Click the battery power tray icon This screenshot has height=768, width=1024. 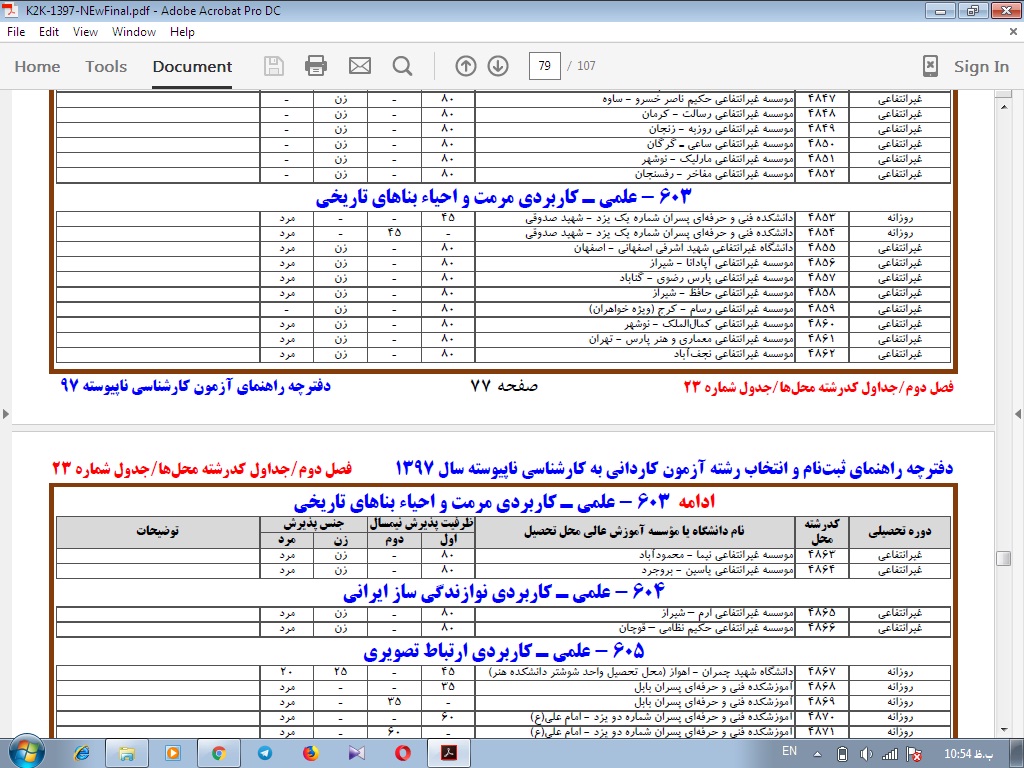(842, 754)
